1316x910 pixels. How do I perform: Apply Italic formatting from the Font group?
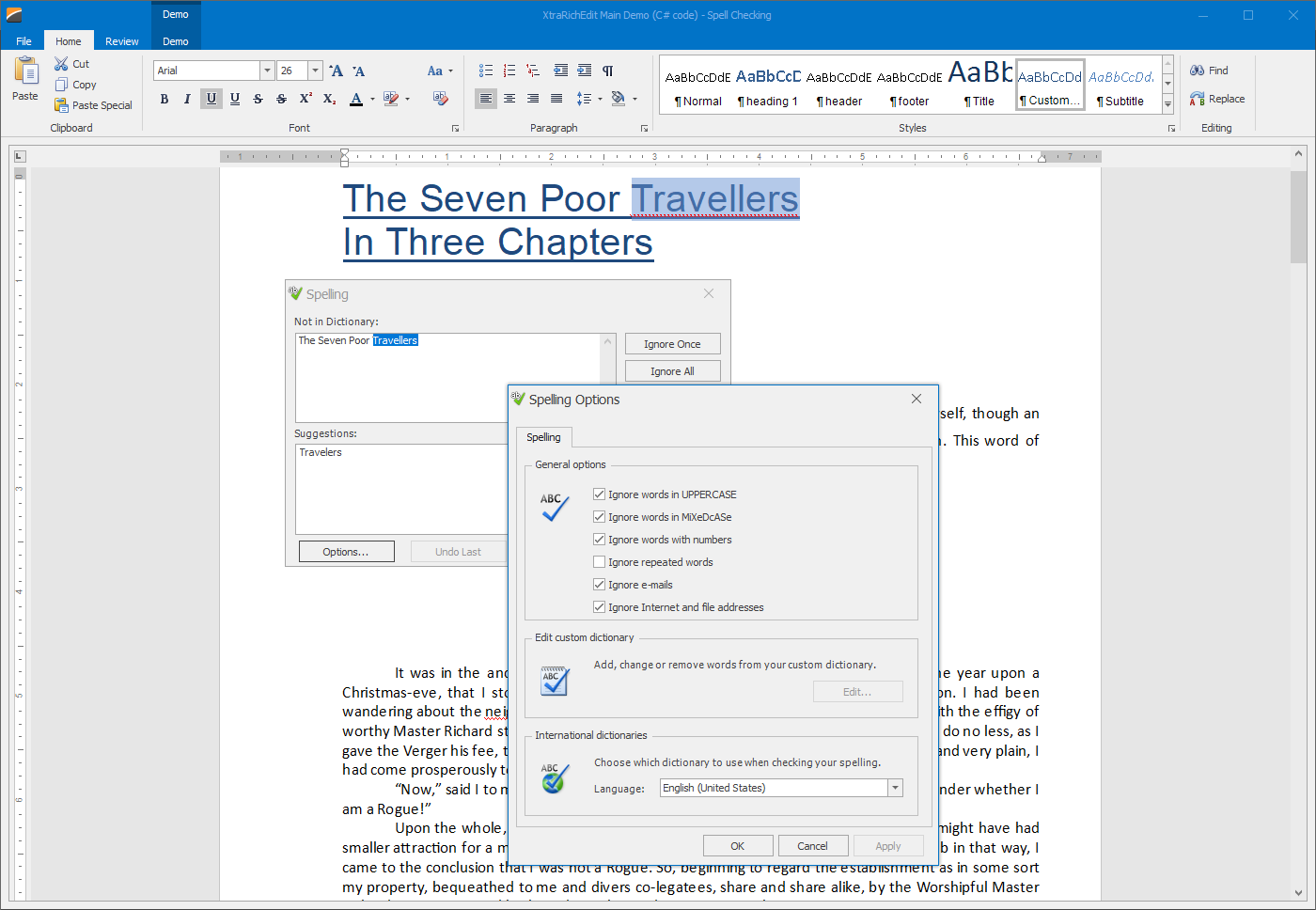tap(187, 99)
